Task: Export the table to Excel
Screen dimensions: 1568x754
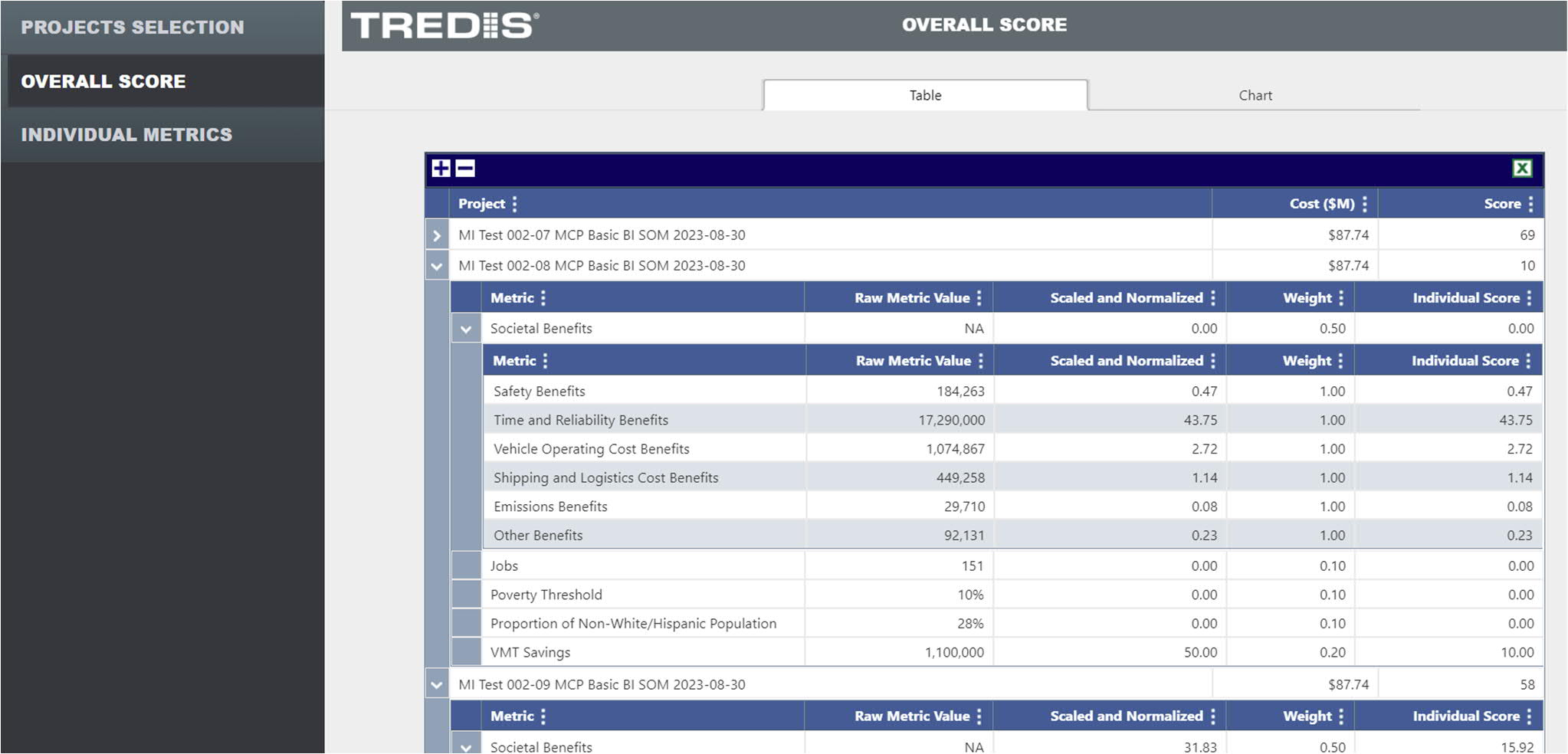Action: [x=1522, y=168]
